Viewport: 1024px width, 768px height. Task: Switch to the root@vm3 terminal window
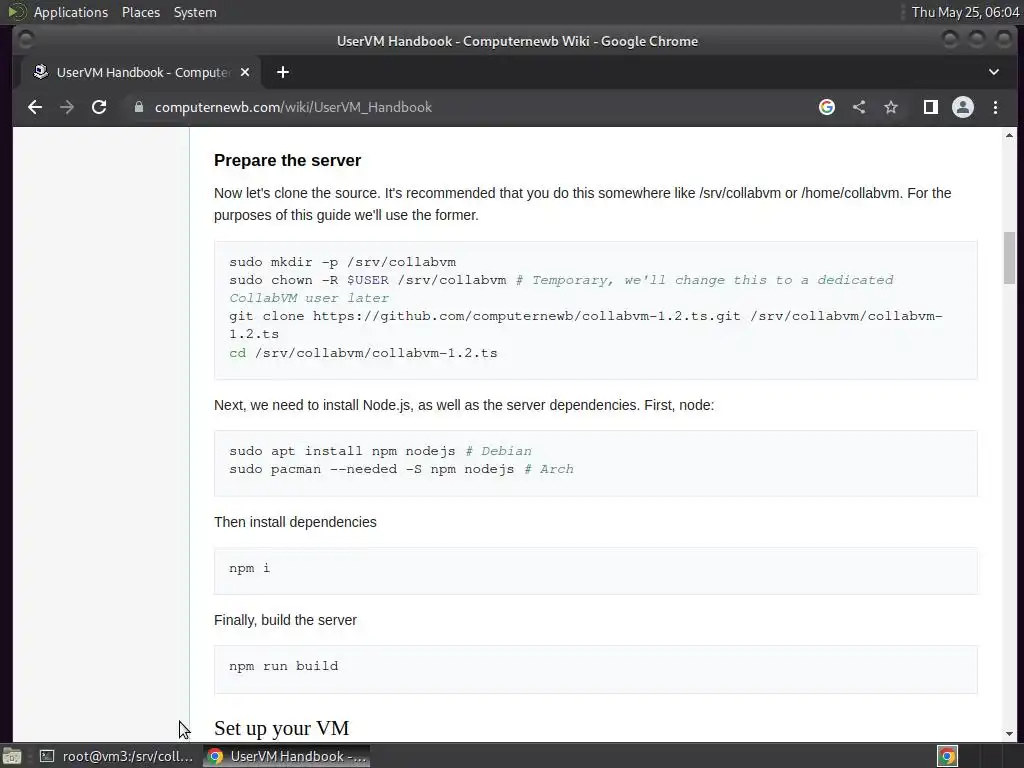coord(117,756)
